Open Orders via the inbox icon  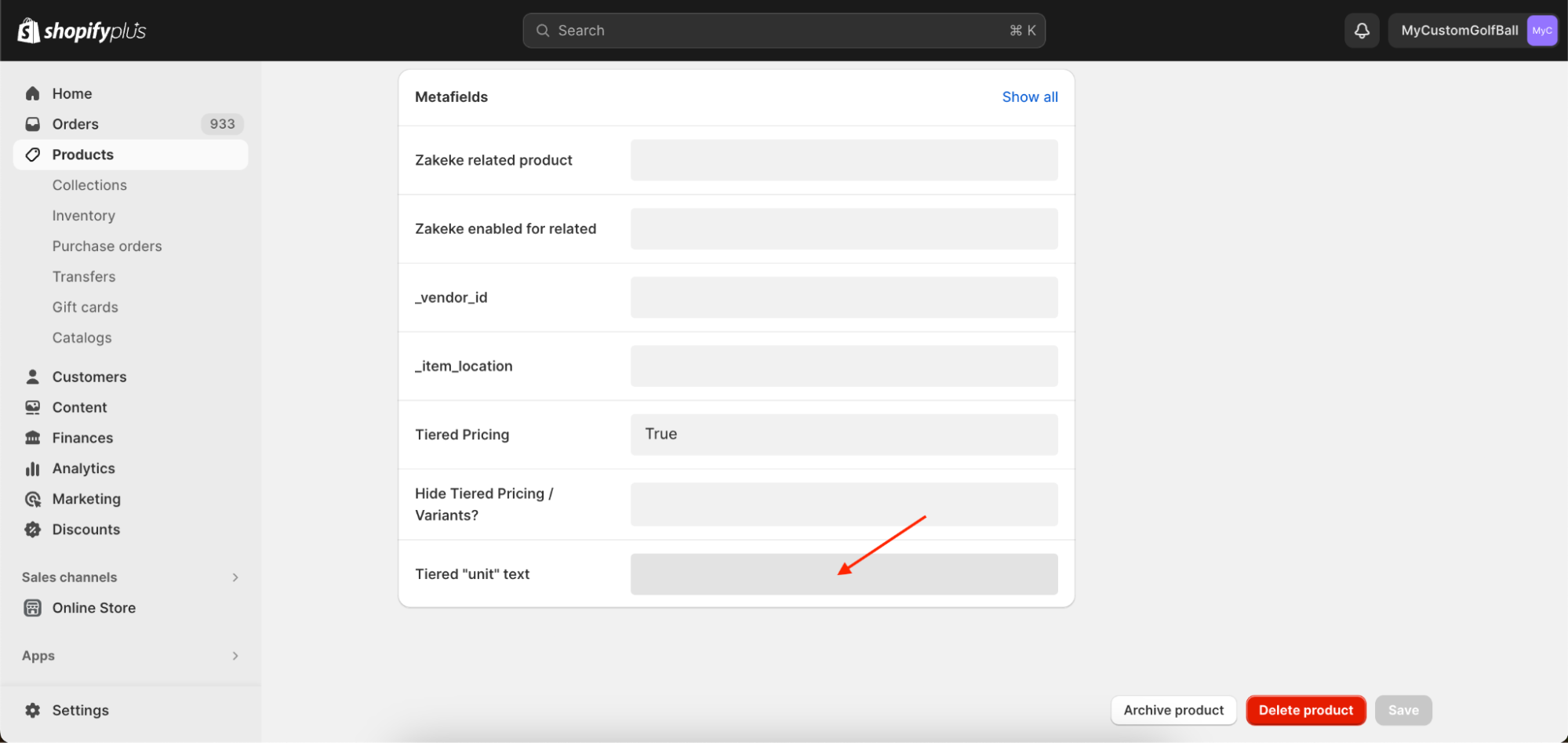(32, 124)
